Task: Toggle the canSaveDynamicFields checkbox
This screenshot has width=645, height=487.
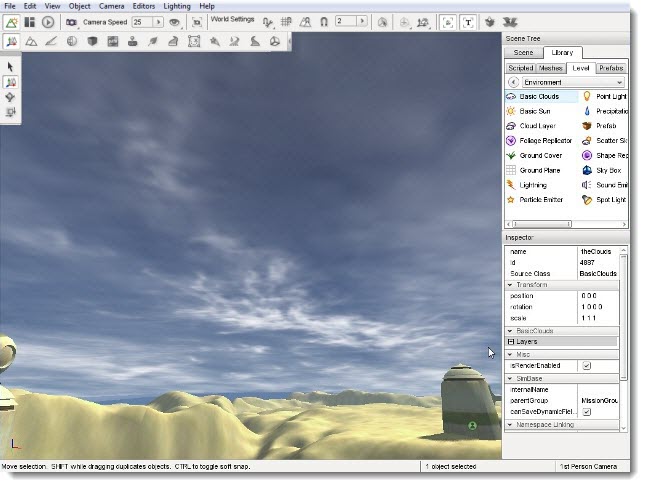Action: point(587,411)
